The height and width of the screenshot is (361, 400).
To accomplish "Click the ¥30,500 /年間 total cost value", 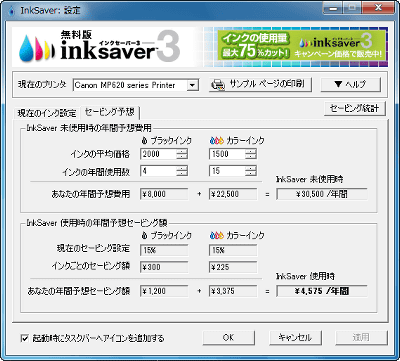I will click(x=322, y=194).
